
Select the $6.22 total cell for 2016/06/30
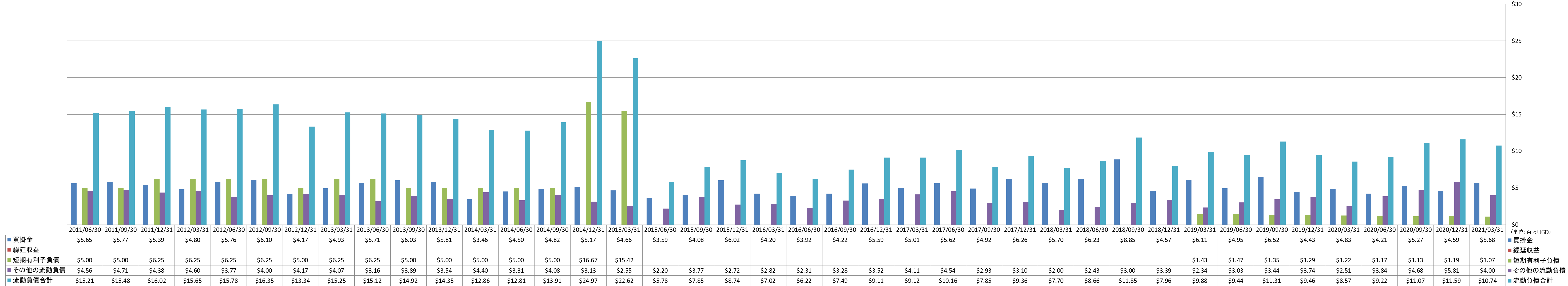click(x=804, y=280)
